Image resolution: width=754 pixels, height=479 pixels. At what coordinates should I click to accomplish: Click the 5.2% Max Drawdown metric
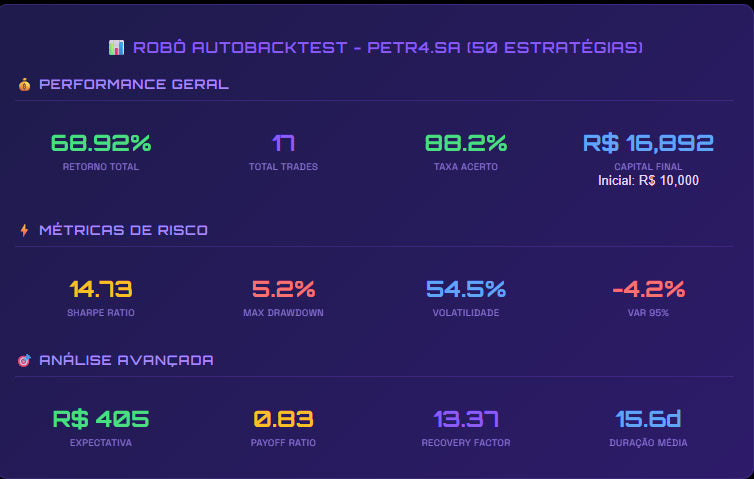[283, 289]
